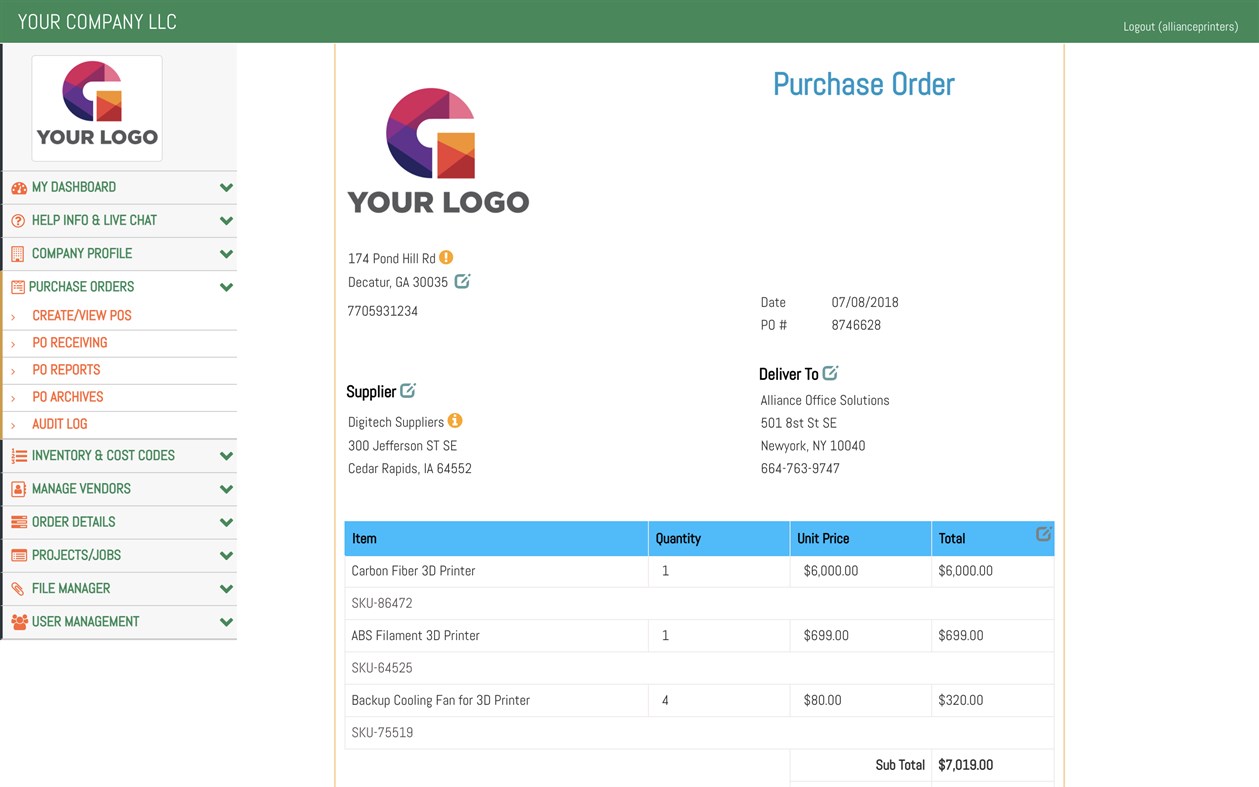1259x787 pixels.
Task: Click the Your Logo thumbnail in the sidebar
Action: (96, 107)
